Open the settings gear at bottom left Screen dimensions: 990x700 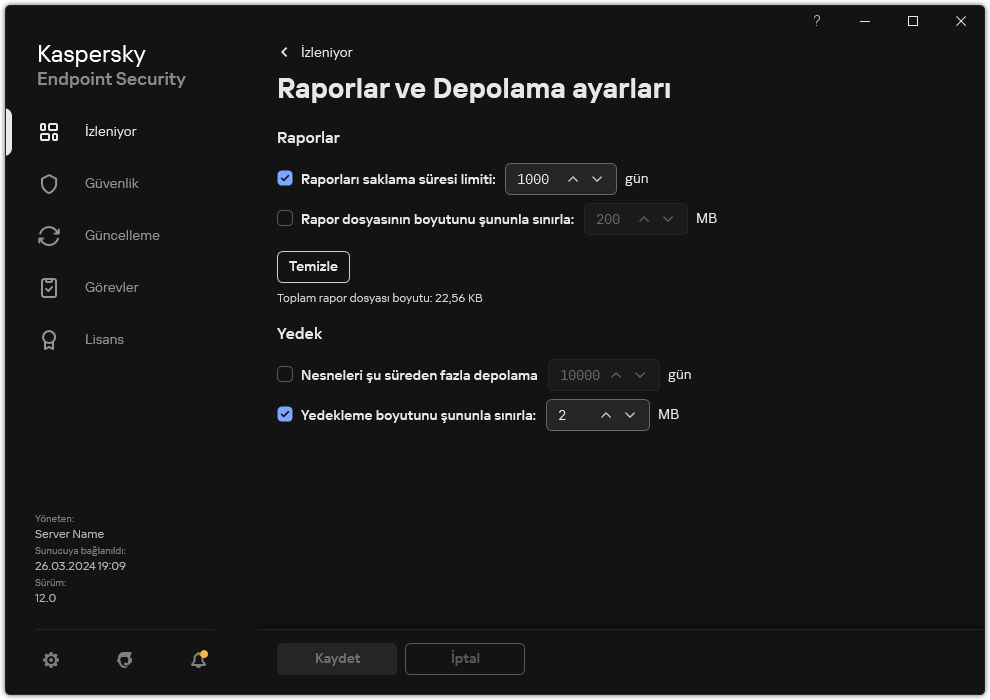coord(50,660)
